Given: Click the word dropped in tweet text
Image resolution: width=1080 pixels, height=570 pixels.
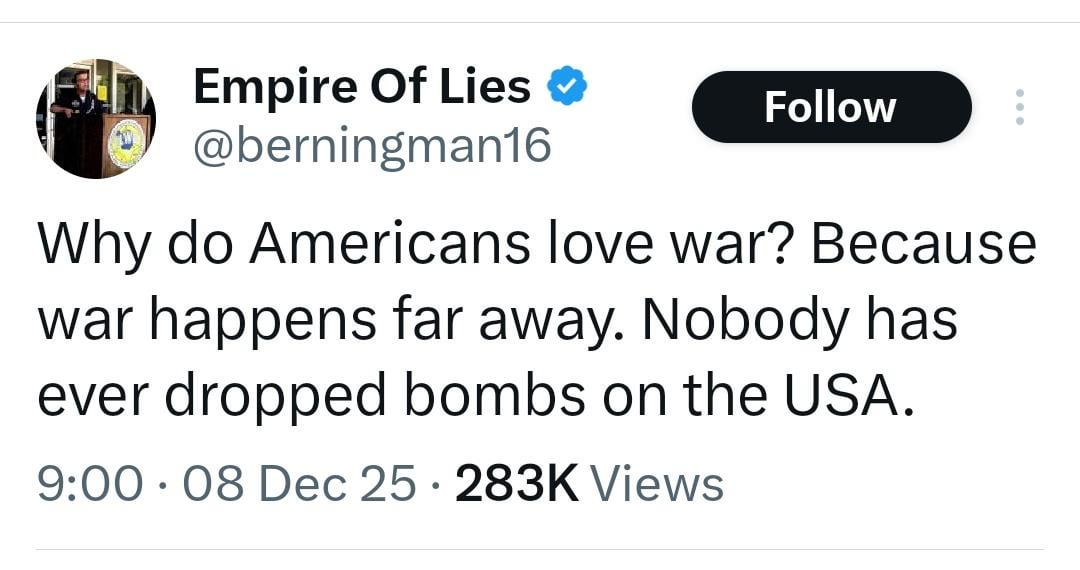Looking at the screenshot, I should (x=276, y=396).
